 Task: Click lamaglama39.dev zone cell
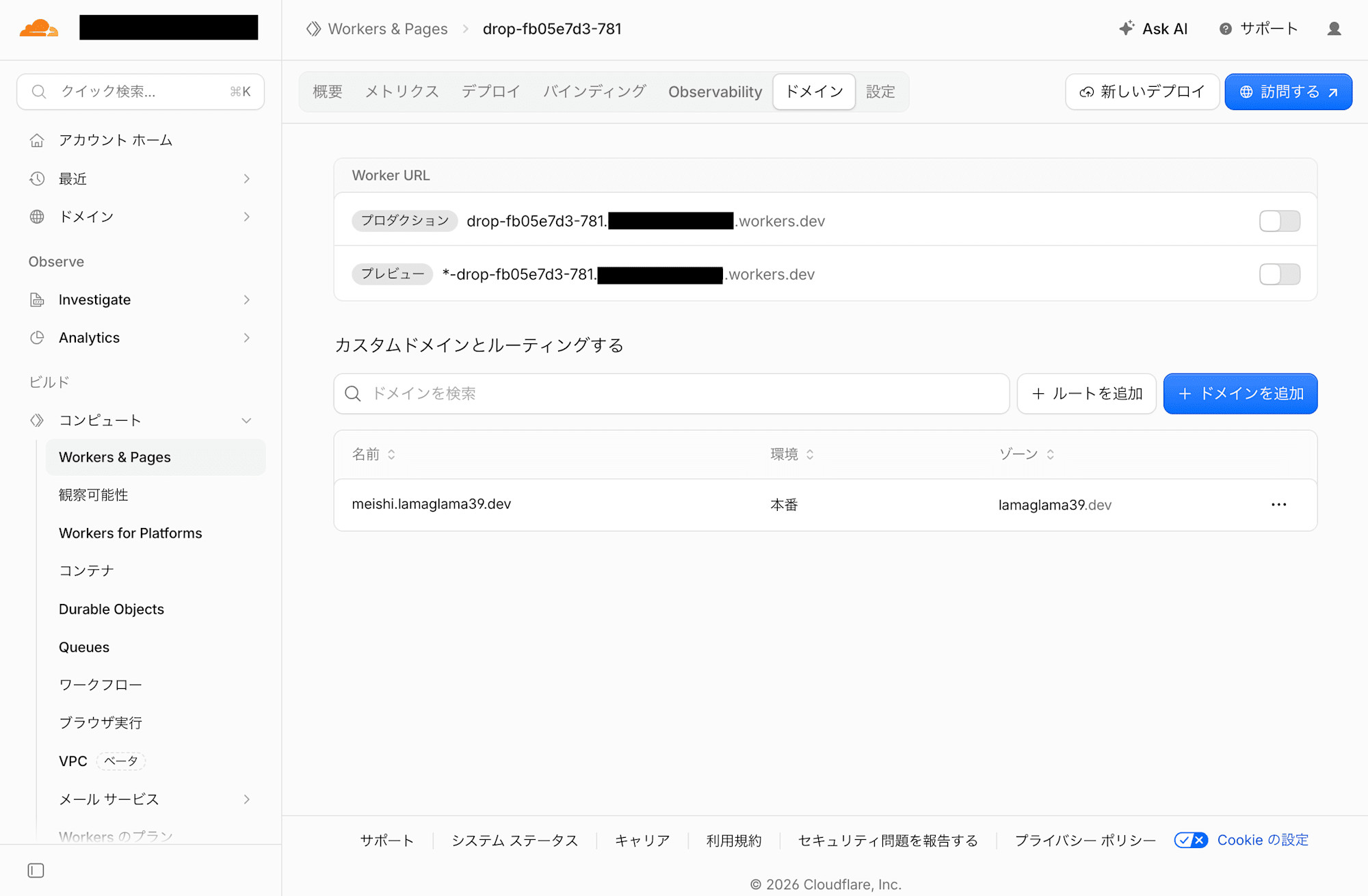[1055, 505]
